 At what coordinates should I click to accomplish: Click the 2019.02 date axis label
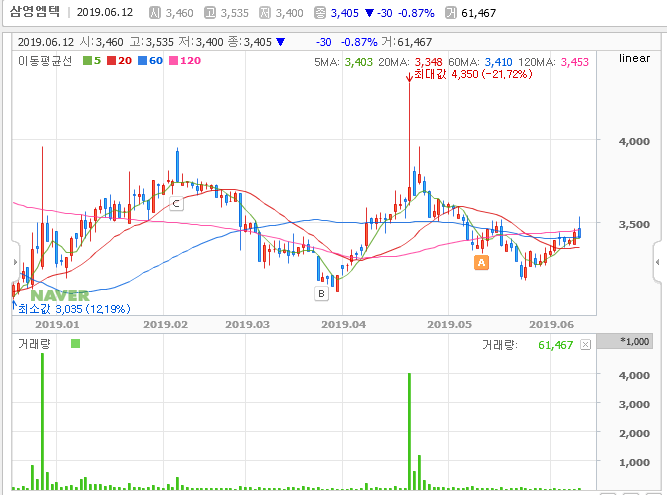[x=165, y=324]
